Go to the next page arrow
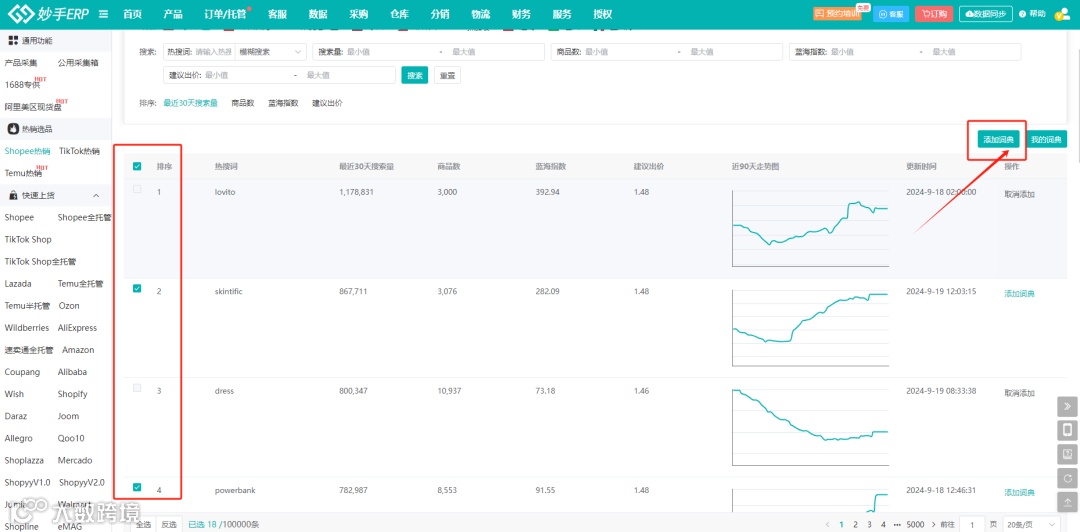Screen dimensions: 1080x532 click(x=933, y=524)
